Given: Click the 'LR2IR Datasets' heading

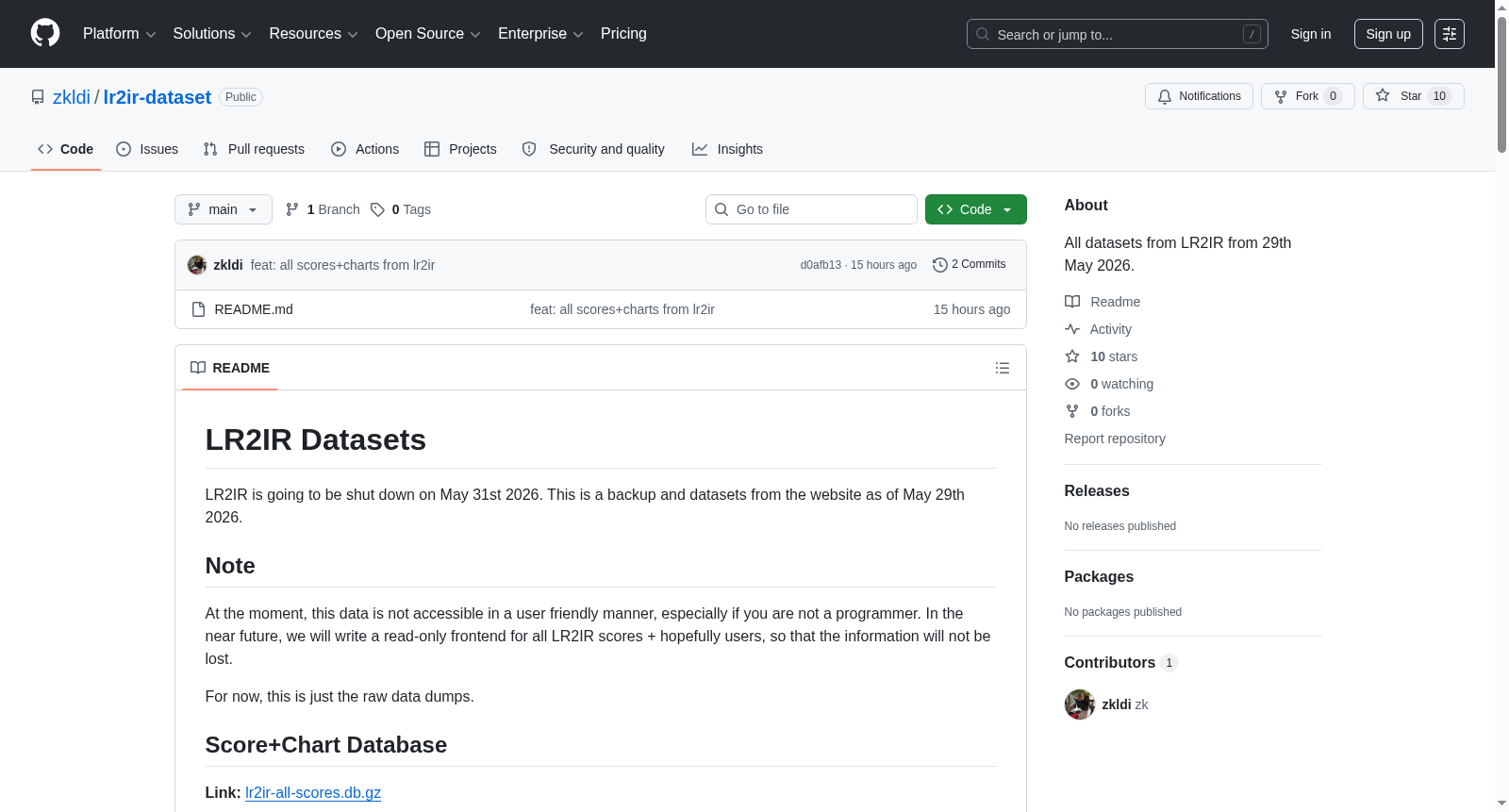Looking at the screenshot, I should [316, 439].
